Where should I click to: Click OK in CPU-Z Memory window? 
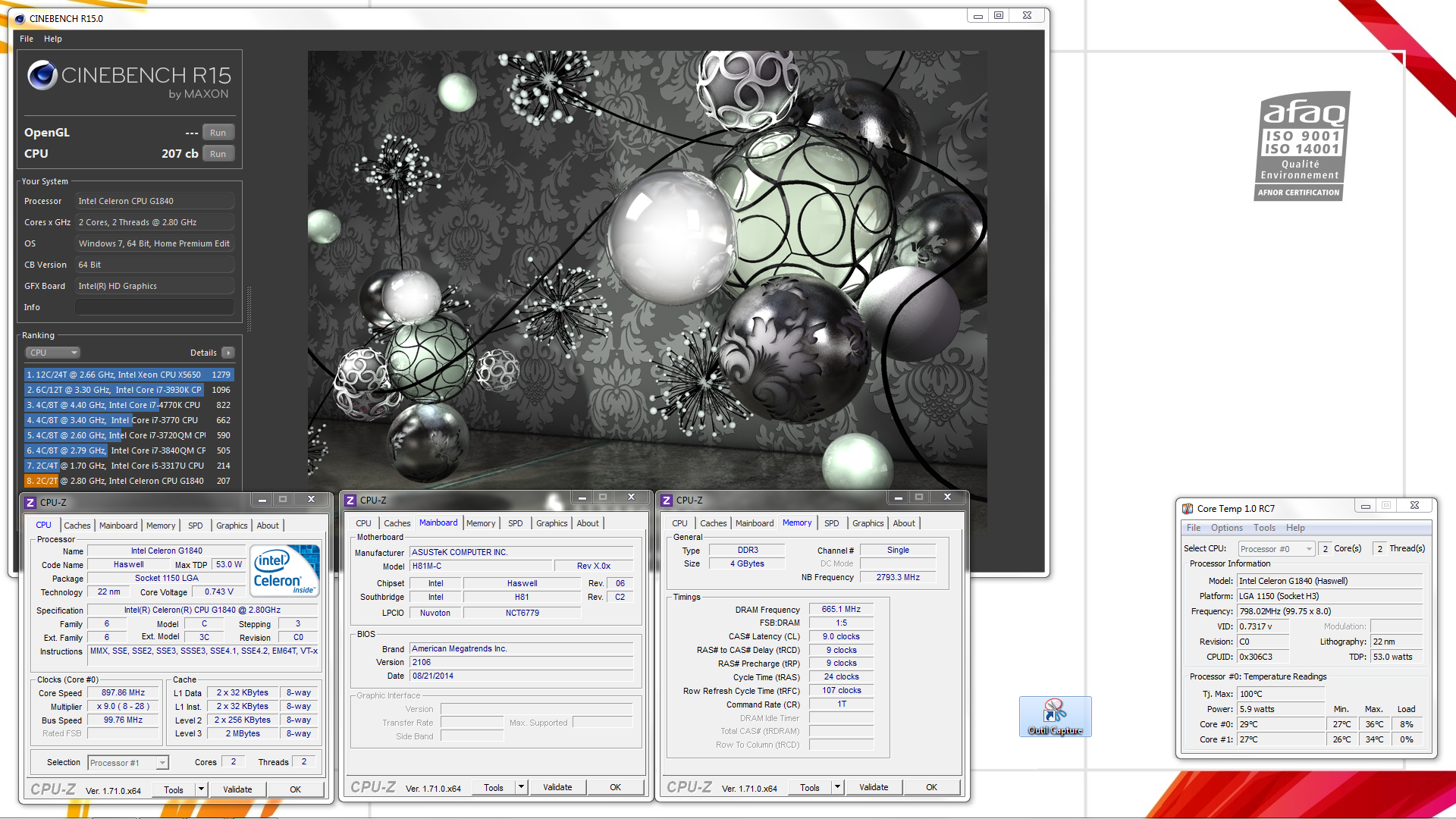(x=932, y=787)
